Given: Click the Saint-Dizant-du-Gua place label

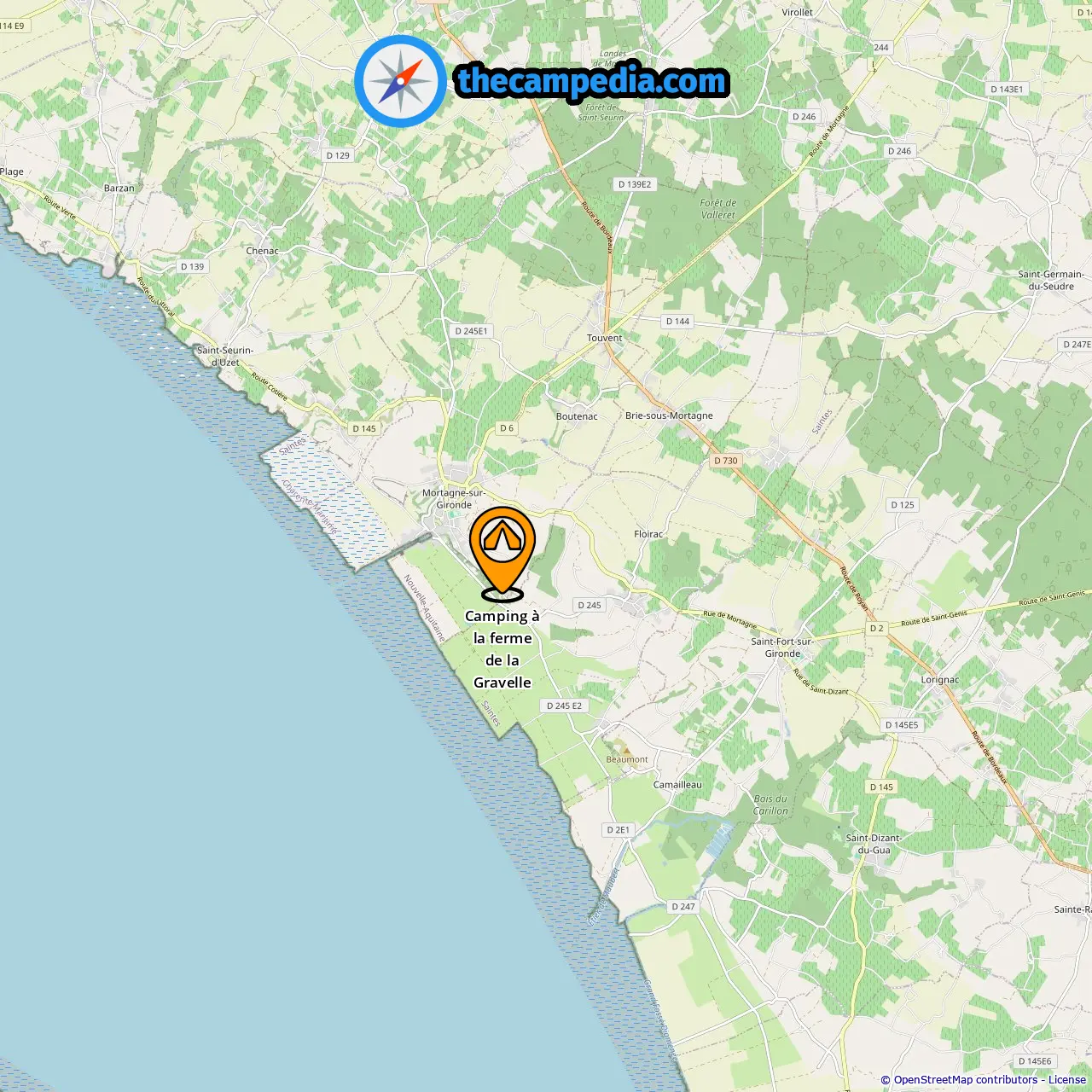Looking at the screenshot, I should (x=874, y=844).
